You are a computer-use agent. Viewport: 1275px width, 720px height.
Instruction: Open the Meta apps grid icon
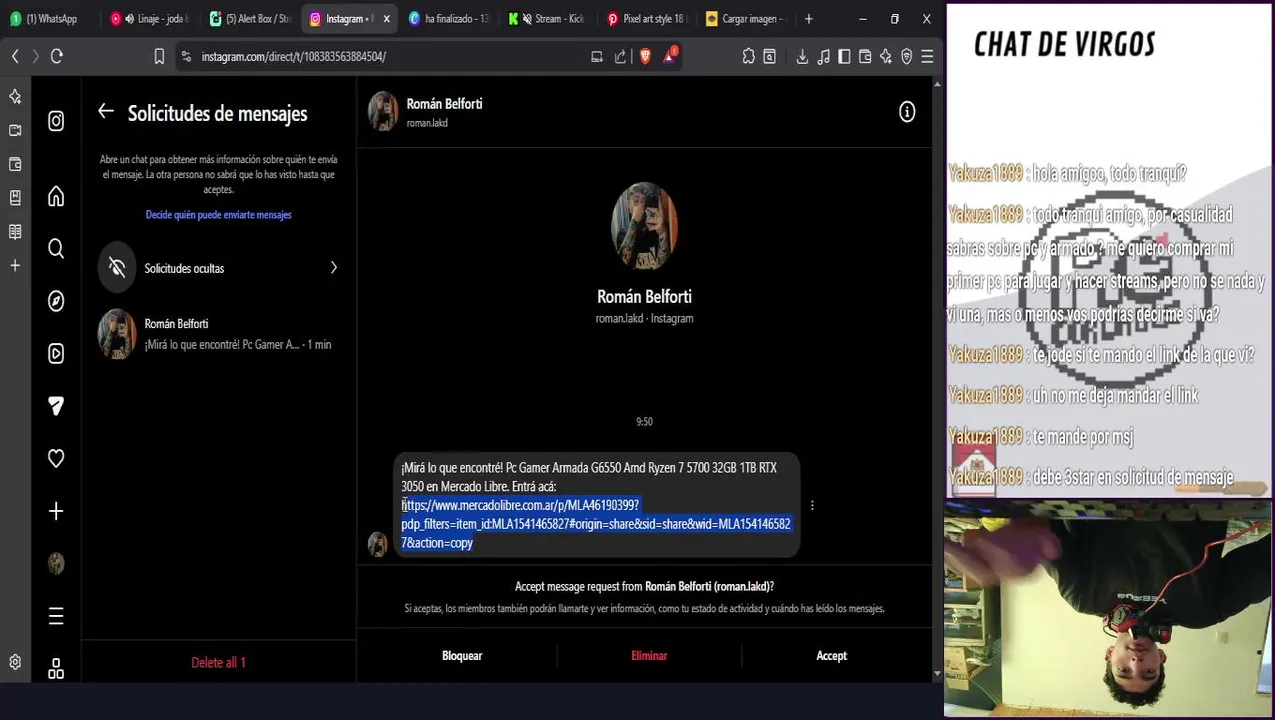[x=56, y=669]
